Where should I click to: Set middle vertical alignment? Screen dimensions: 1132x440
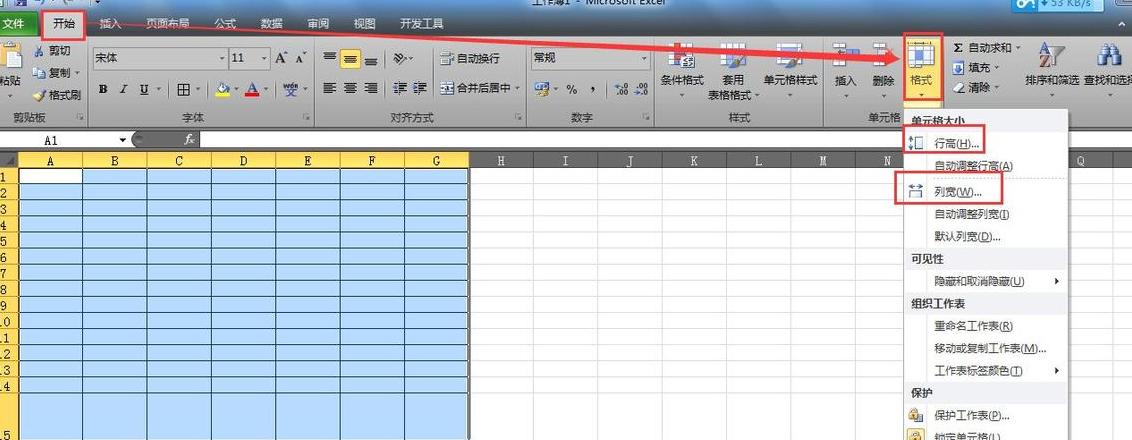(x=350, y=58)
